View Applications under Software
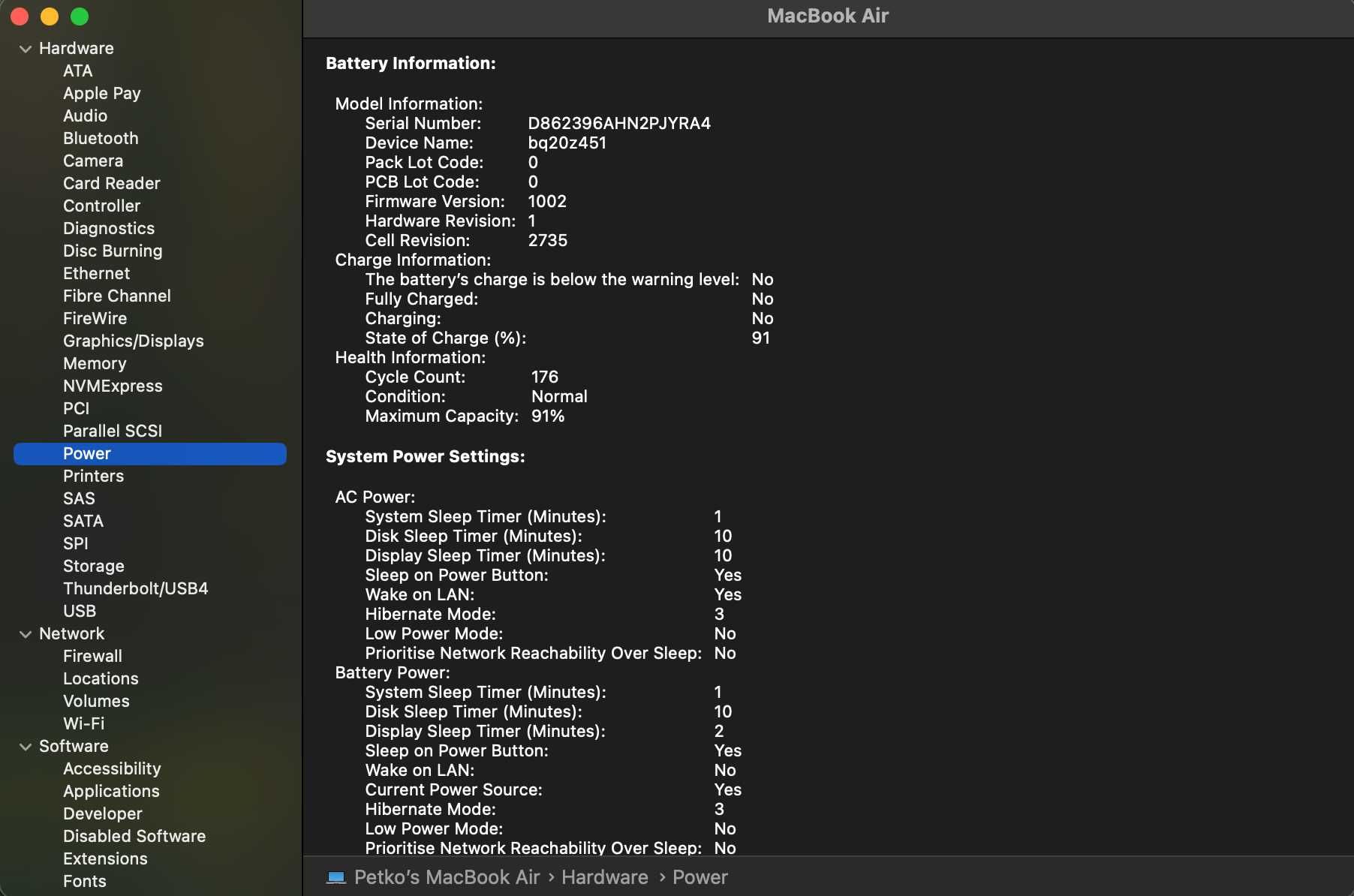This screenshot has height=896, width=1354. pyautogui.click(x=111, y=791)
